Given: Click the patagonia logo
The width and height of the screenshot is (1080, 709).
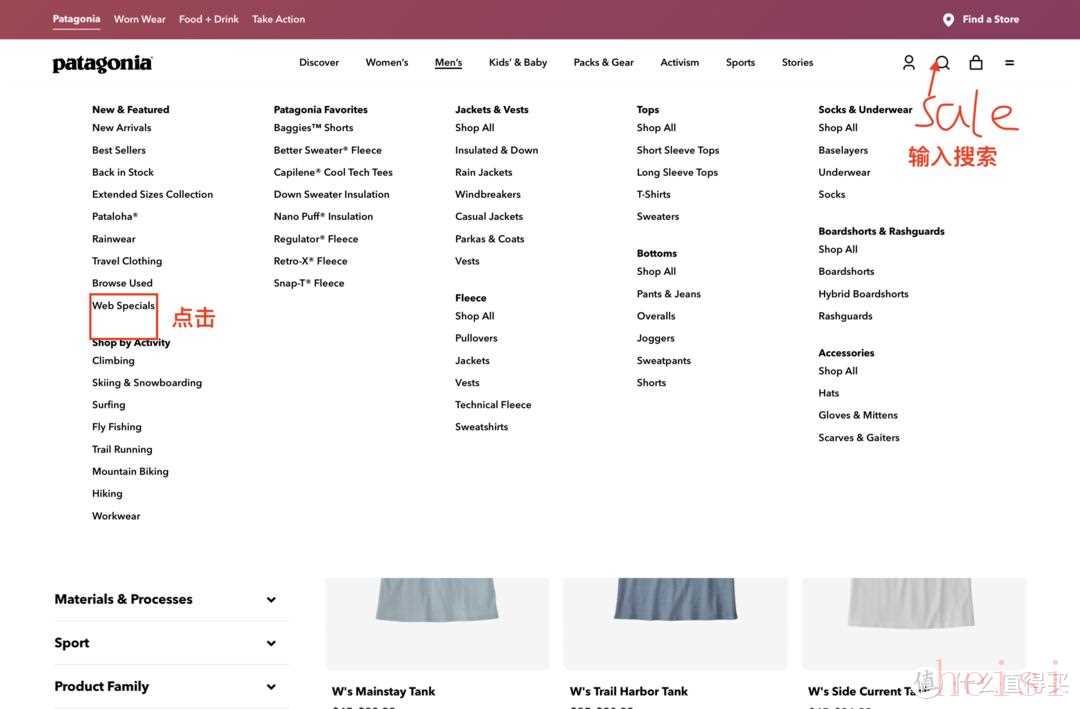Looking at the screenshot, I should pyautogui.click(x=103, y=63).
